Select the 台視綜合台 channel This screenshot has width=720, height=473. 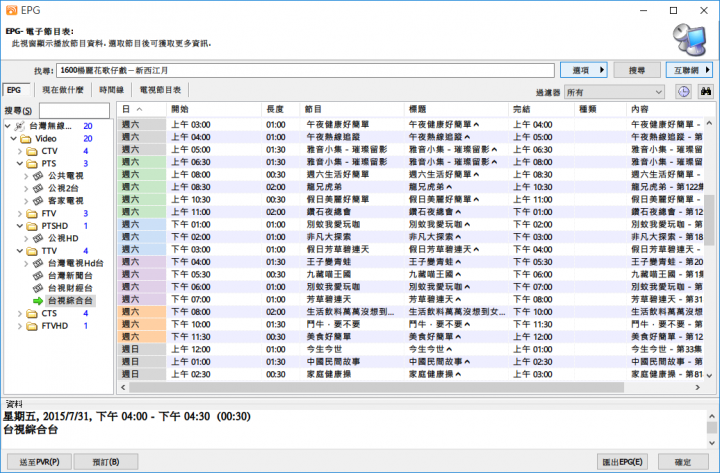(x=70, y=301)
